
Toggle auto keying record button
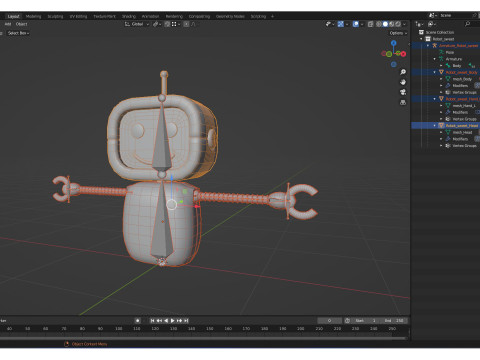click(137, 321)
